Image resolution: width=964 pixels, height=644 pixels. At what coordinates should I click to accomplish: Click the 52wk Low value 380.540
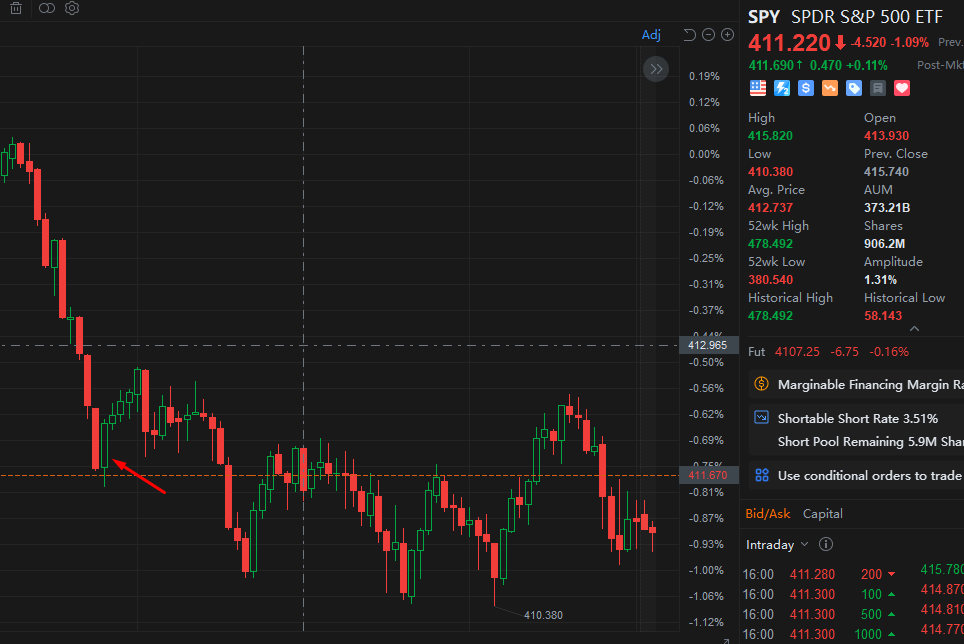[x=770, y=280]
